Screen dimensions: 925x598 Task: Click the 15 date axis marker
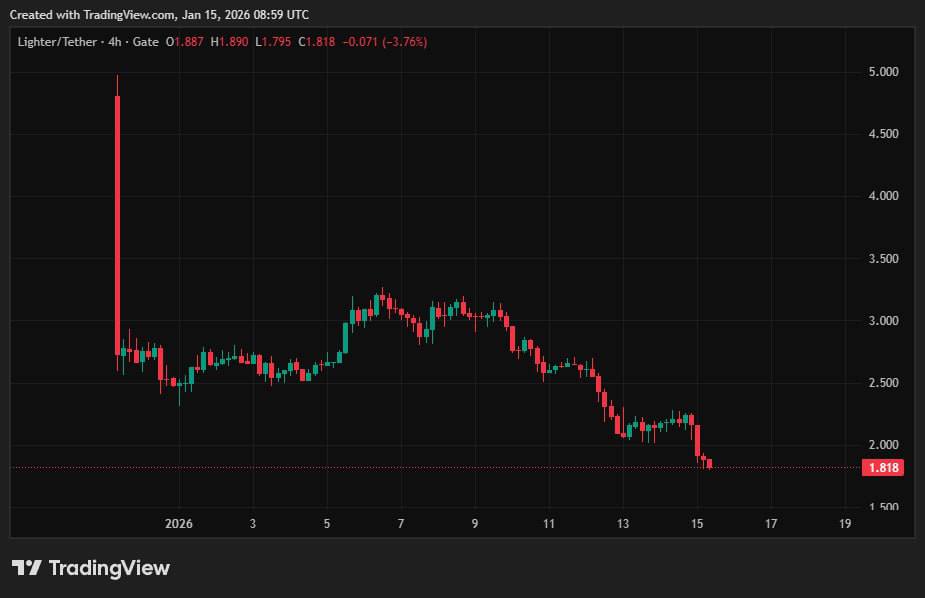click(x=697, y=523)
